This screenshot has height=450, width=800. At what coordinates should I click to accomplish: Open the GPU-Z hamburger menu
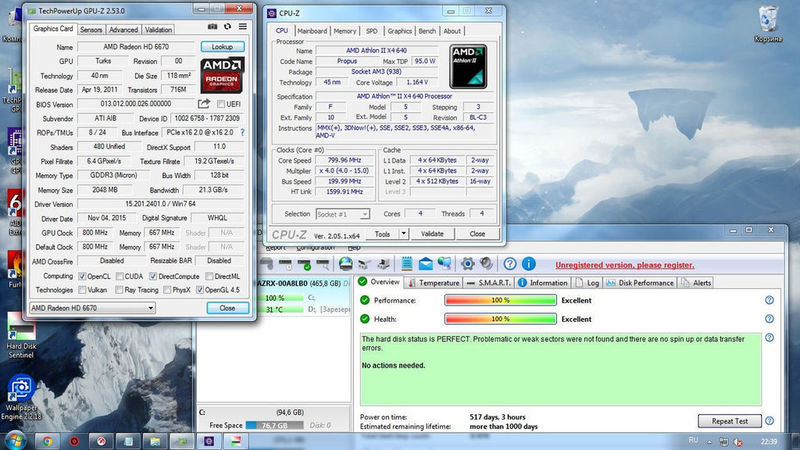click(x=243, y=27)
